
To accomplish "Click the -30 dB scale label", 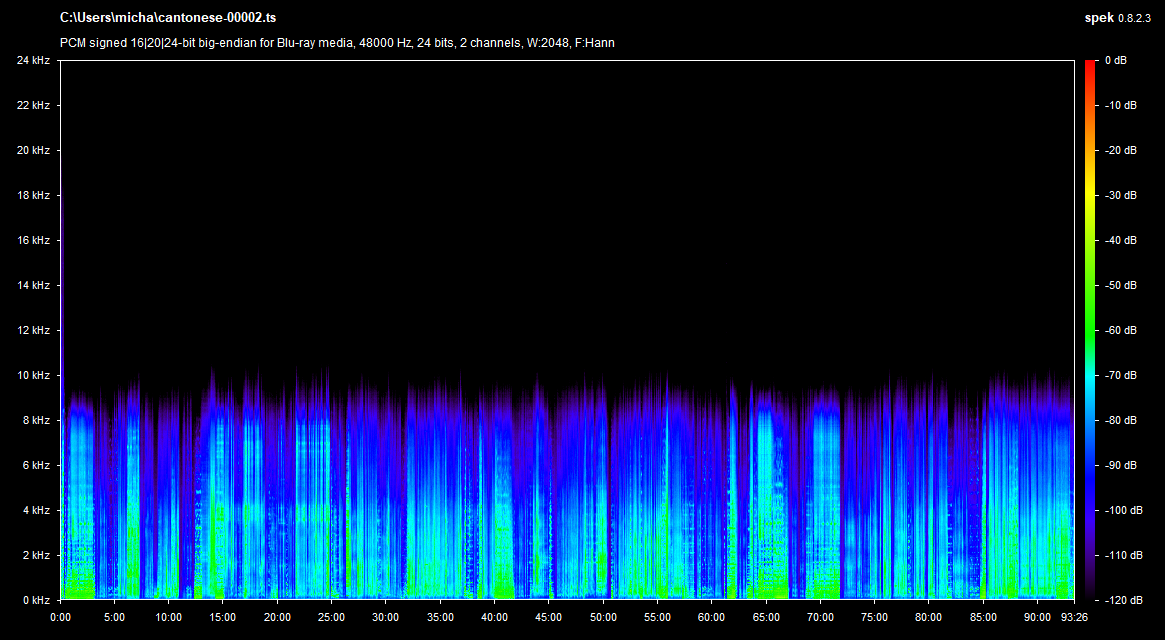I will pyautogui.click(x=1120, y=196).
